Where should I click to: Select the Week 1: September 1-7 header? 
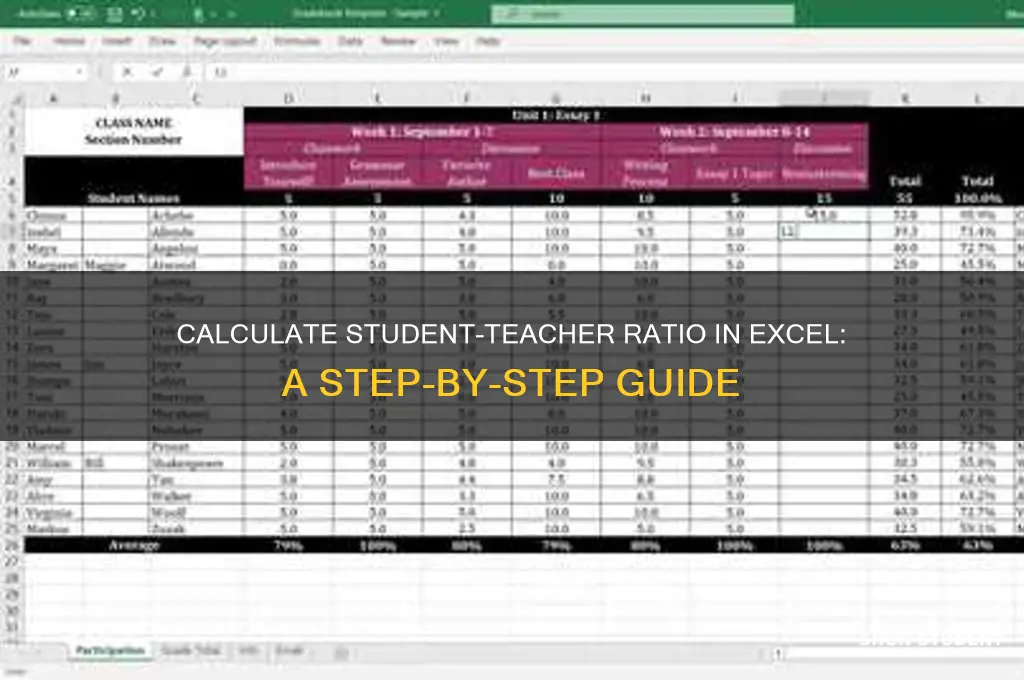[423, 132]
